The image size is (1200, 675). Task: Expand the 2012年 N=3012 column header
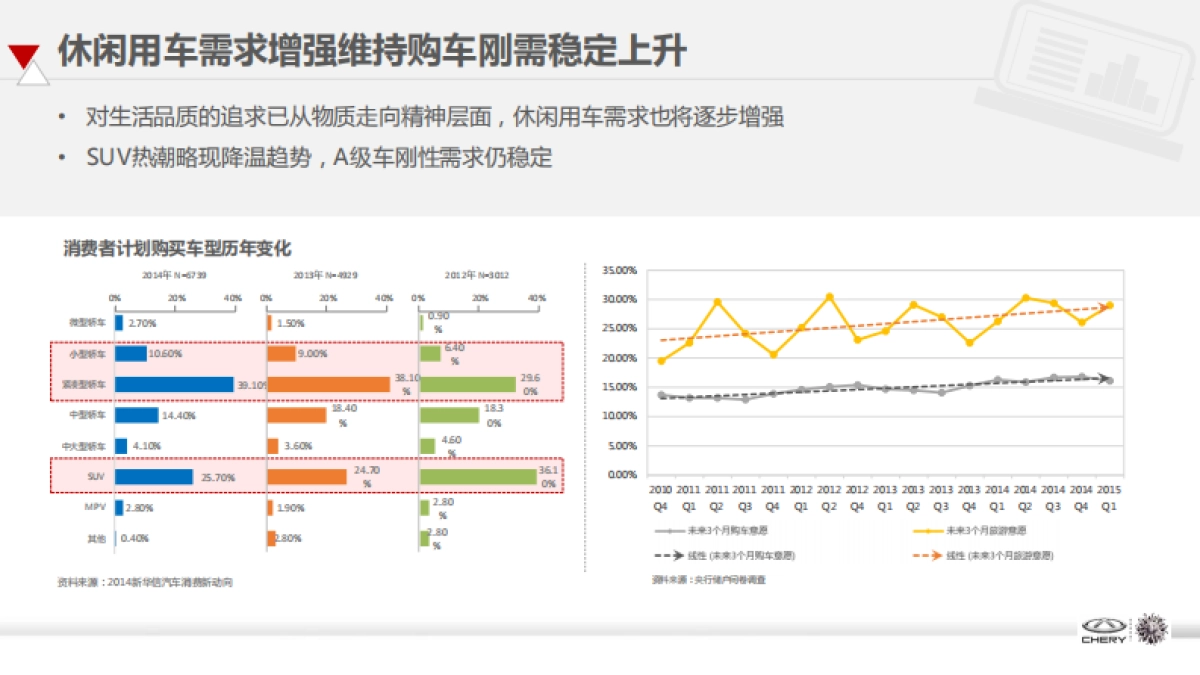click(x=477, y=273)
